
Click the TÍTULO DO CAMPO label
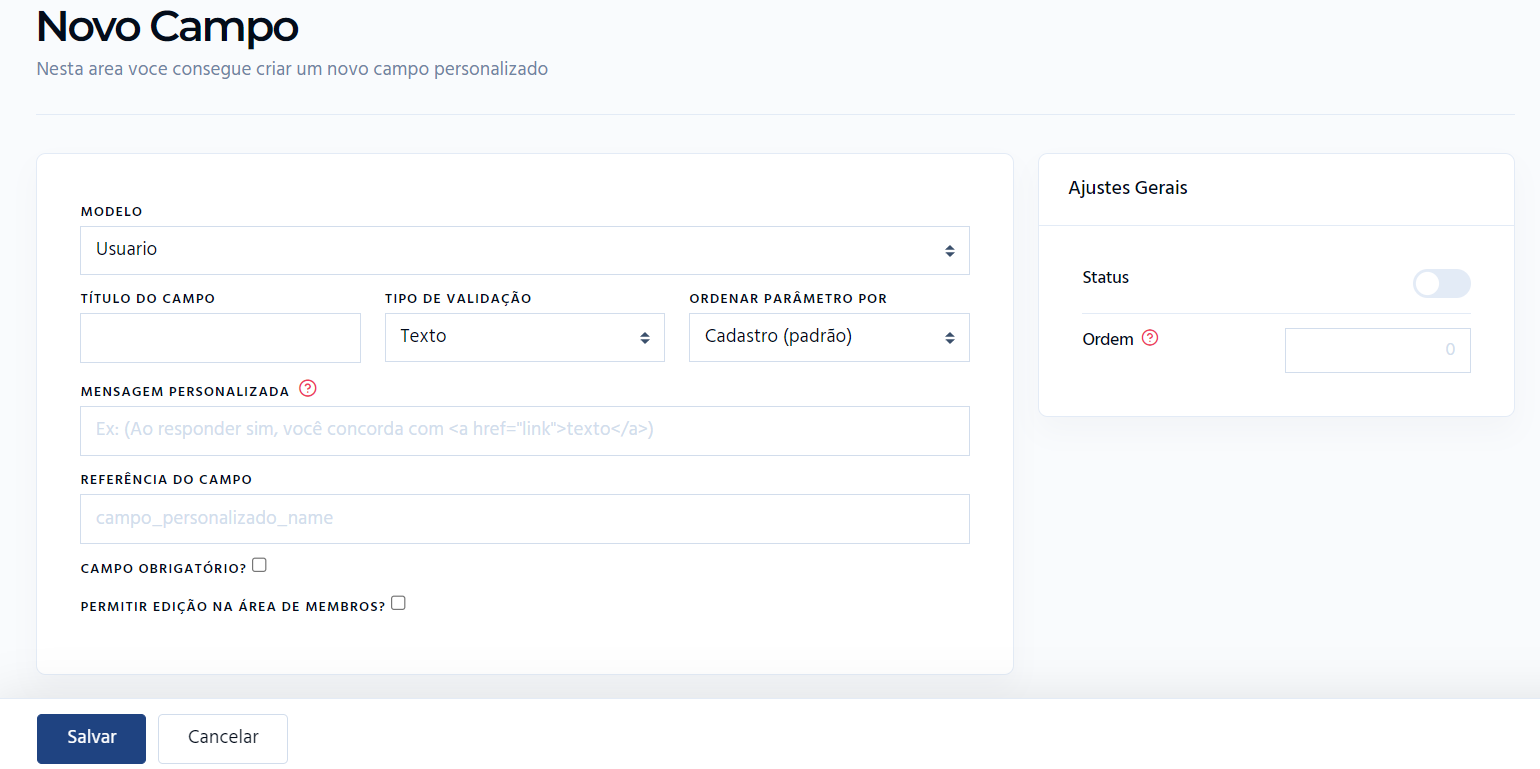point(148,299)
